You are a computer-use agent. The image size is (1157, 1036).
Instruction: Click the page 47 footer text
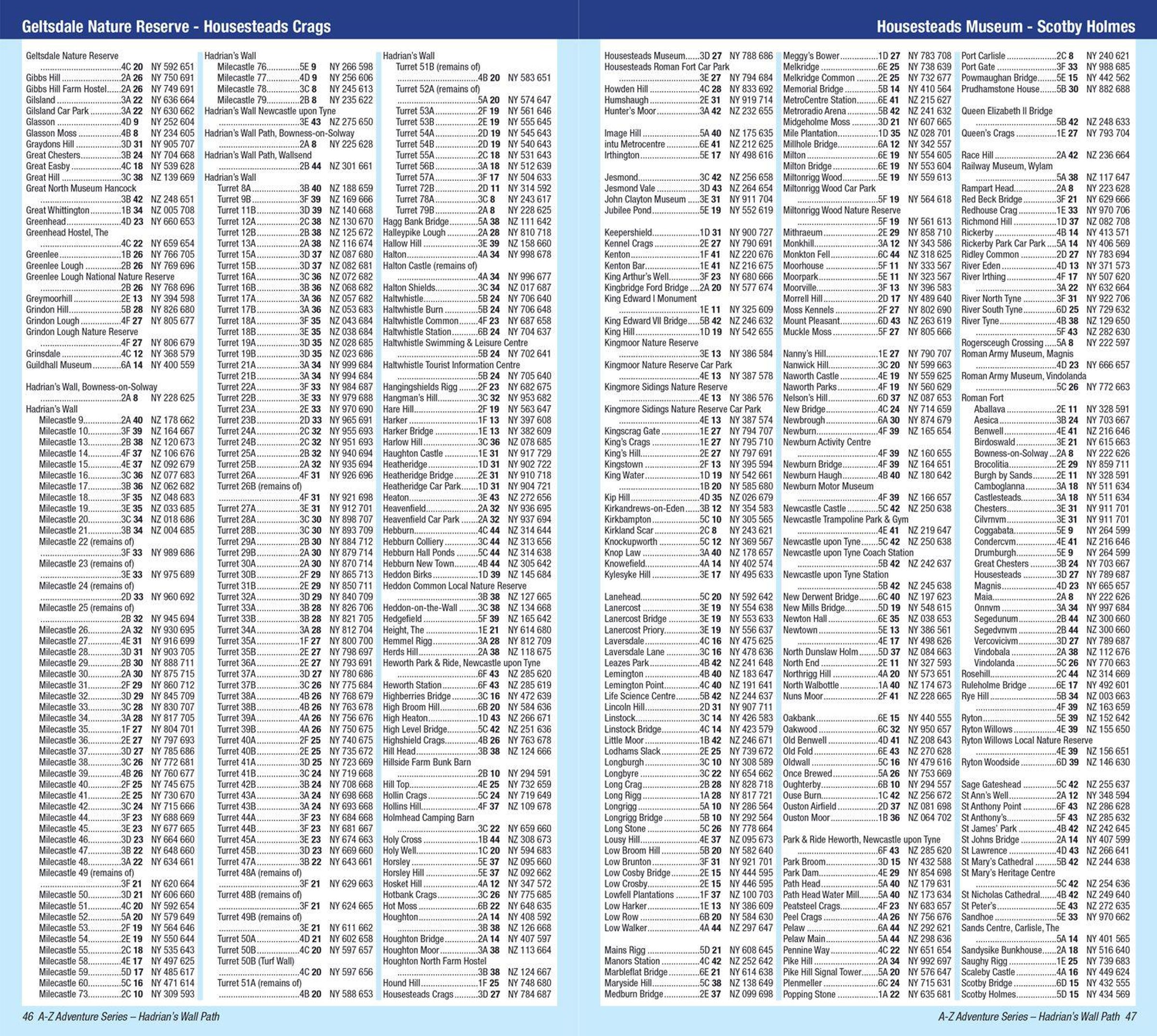point(1037,1016)
